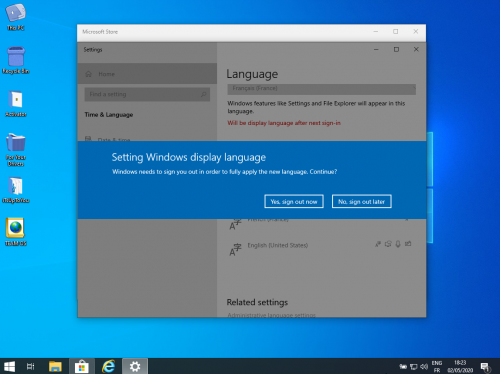500x374 pixels.
Task: Minimize the Microsoft Store window
Action: click(x=376, y=31)
